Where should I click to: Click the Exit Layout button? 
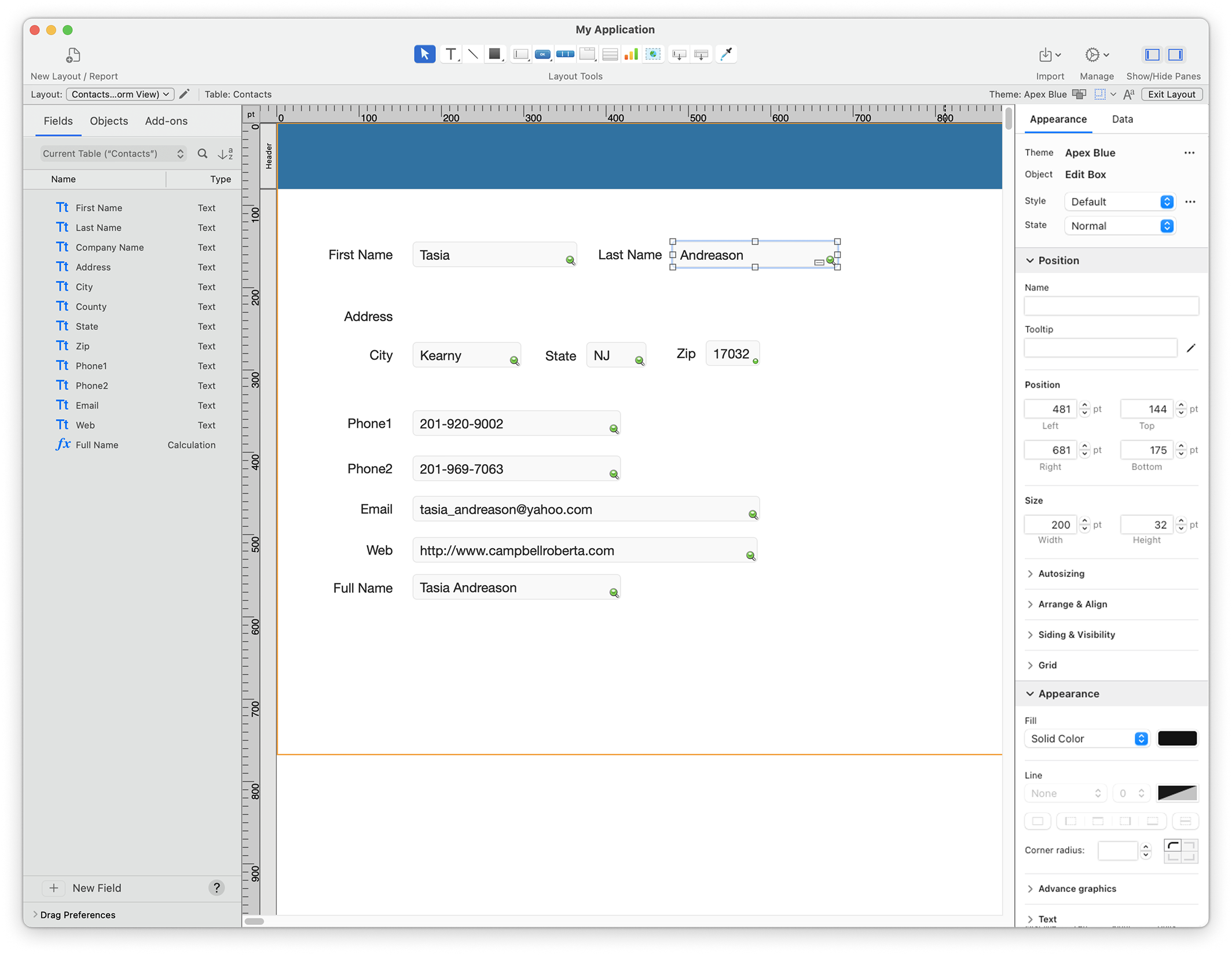(1171, 94)
